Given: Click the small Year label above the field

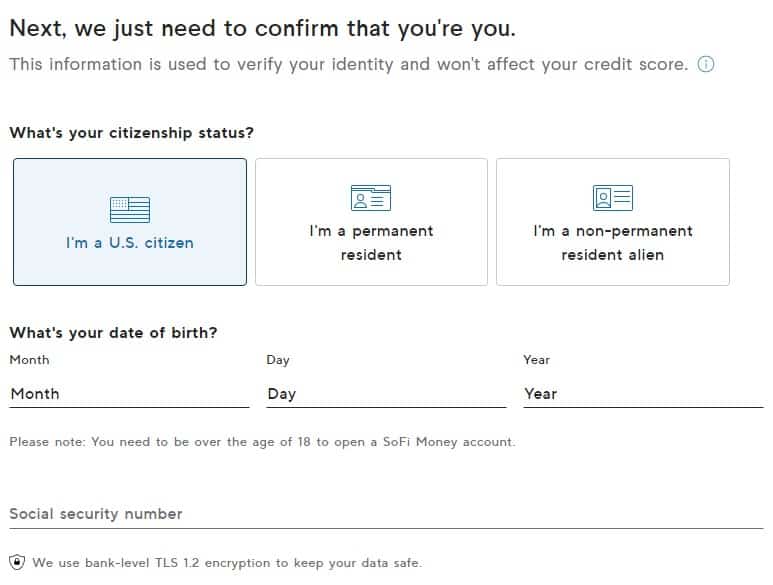Looking at the screenshot, I should (537, 360).
